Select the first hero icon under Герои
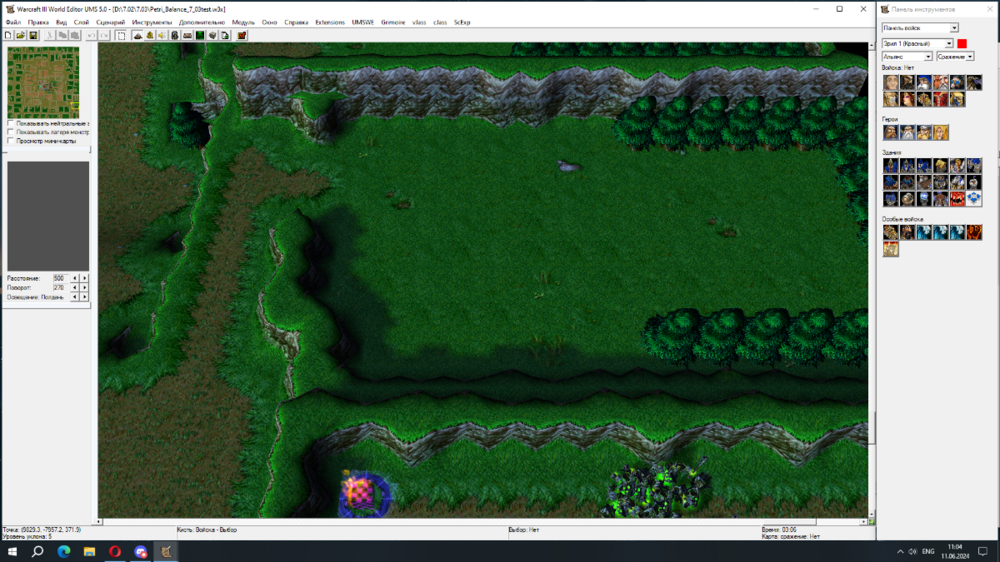 tap(890, 132)
